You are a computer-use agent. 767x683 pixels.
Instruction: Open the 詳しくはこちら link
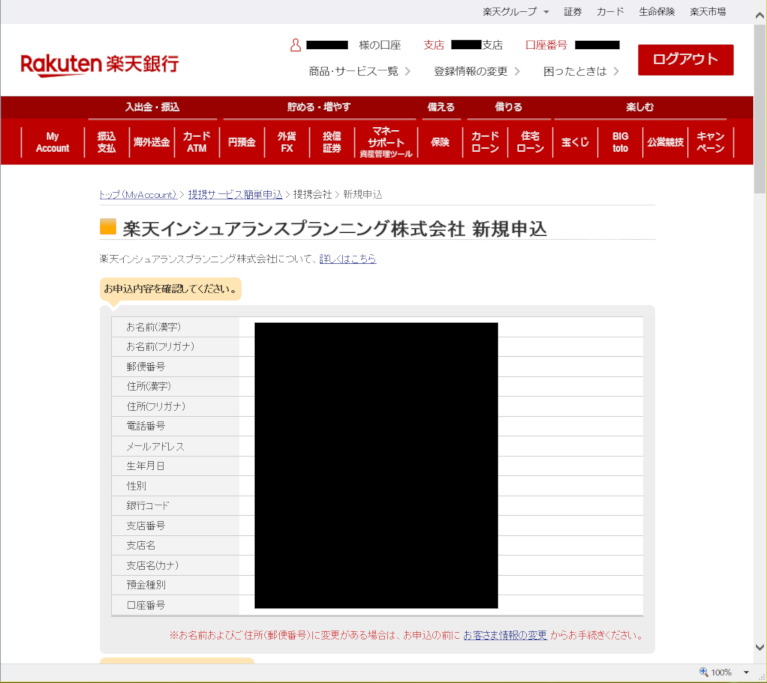coord(348,259)
